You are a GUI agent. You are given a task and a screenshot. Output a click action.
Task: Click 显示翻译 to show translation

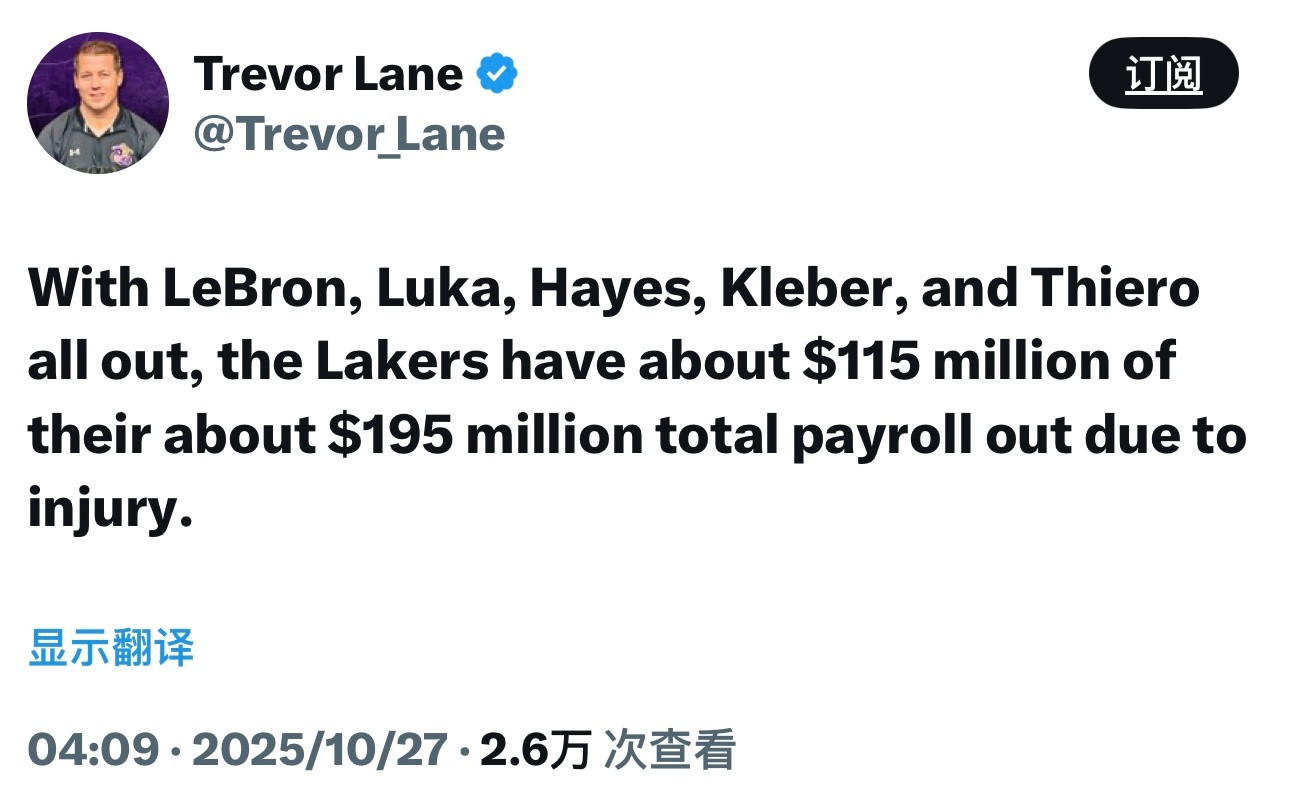113,649
